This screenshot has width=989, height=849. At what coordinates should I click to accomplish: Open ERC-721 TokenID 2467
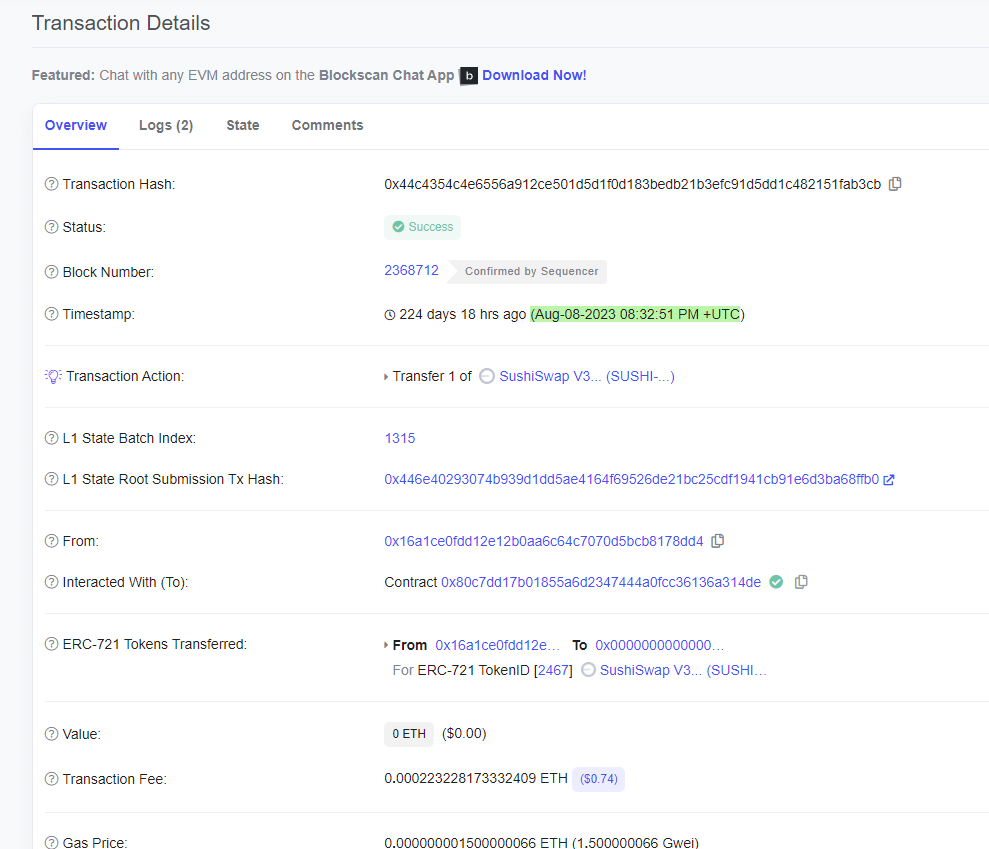tap(555, 670)
